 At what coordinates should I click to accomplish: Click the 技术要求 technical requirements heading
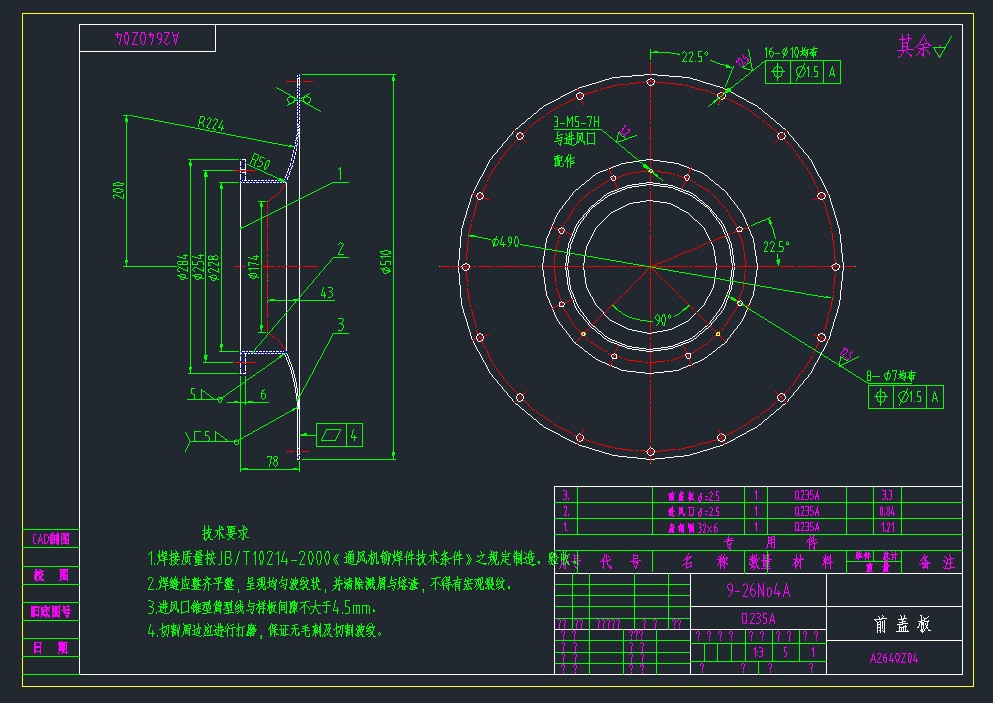coord(225,533)
